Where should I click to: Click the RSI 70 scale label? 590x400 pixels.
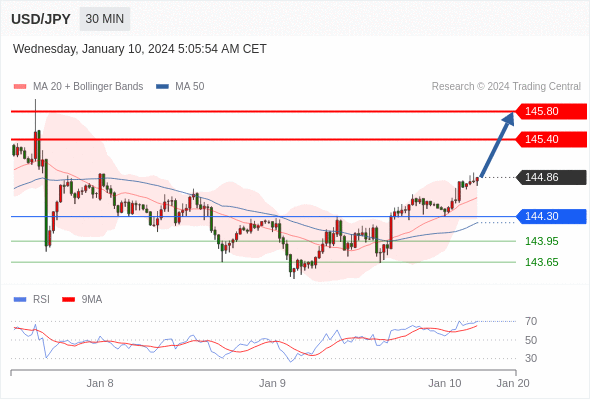531,322
